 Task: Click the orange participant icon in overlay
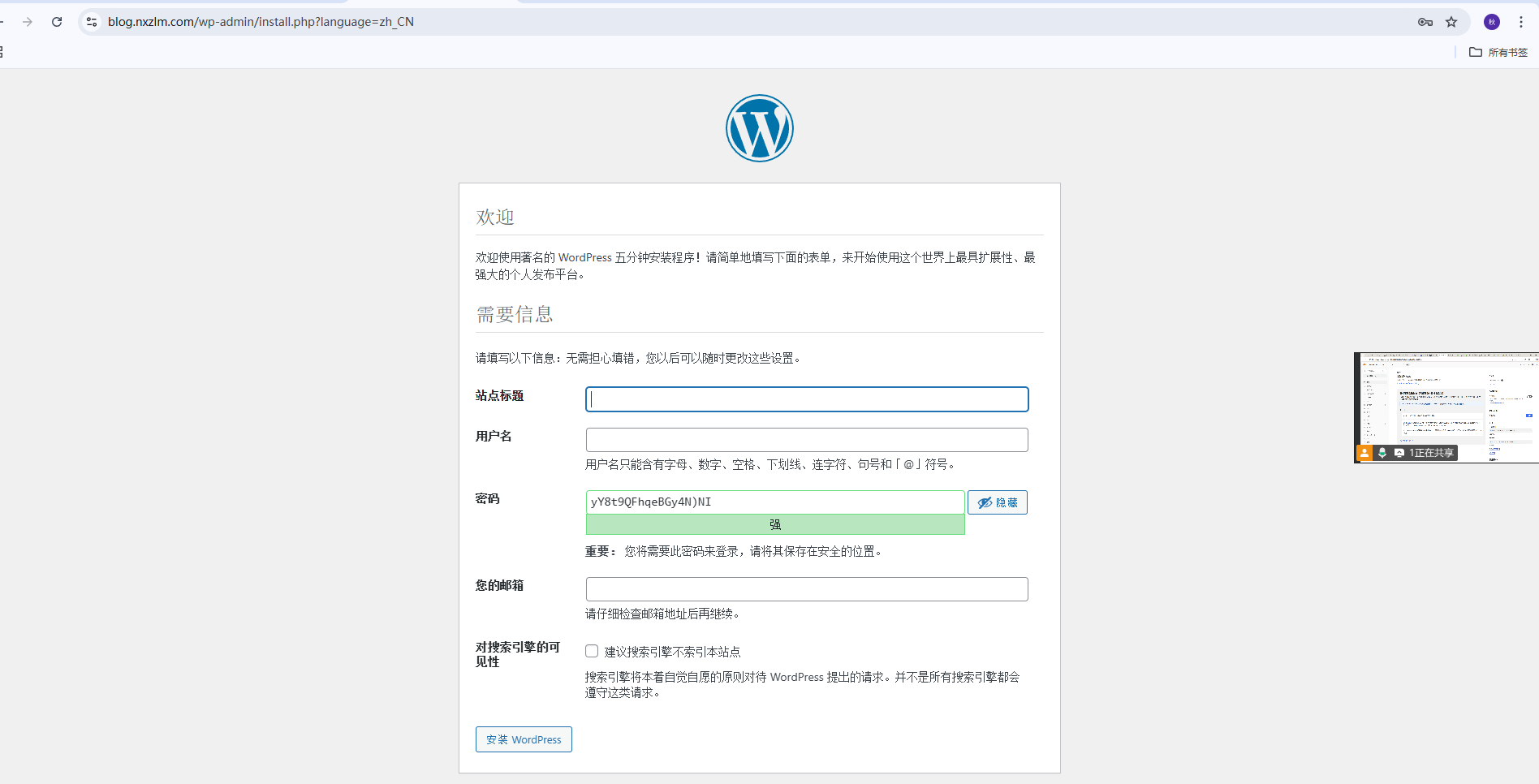coord(1364,453)
